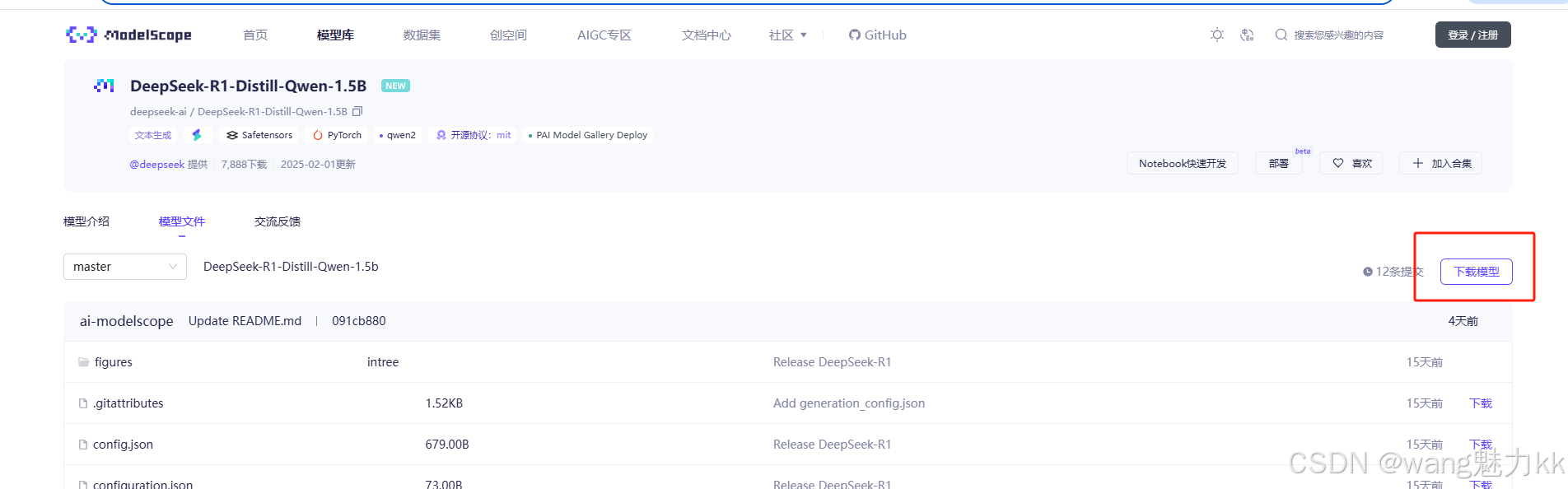
Task: Click the PAI Model Gallery Deploy tag
Action: (x=588, y=135)
